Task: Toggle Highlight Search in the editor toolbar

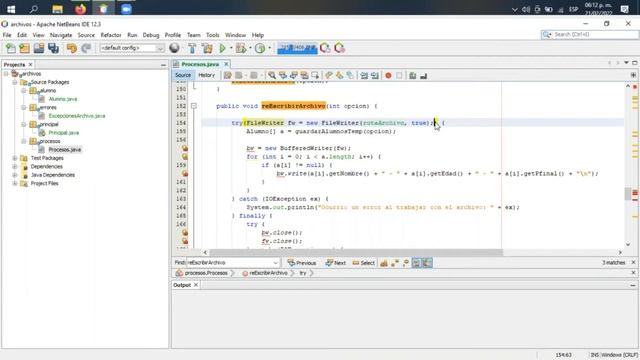Action: tap(304, 76)
